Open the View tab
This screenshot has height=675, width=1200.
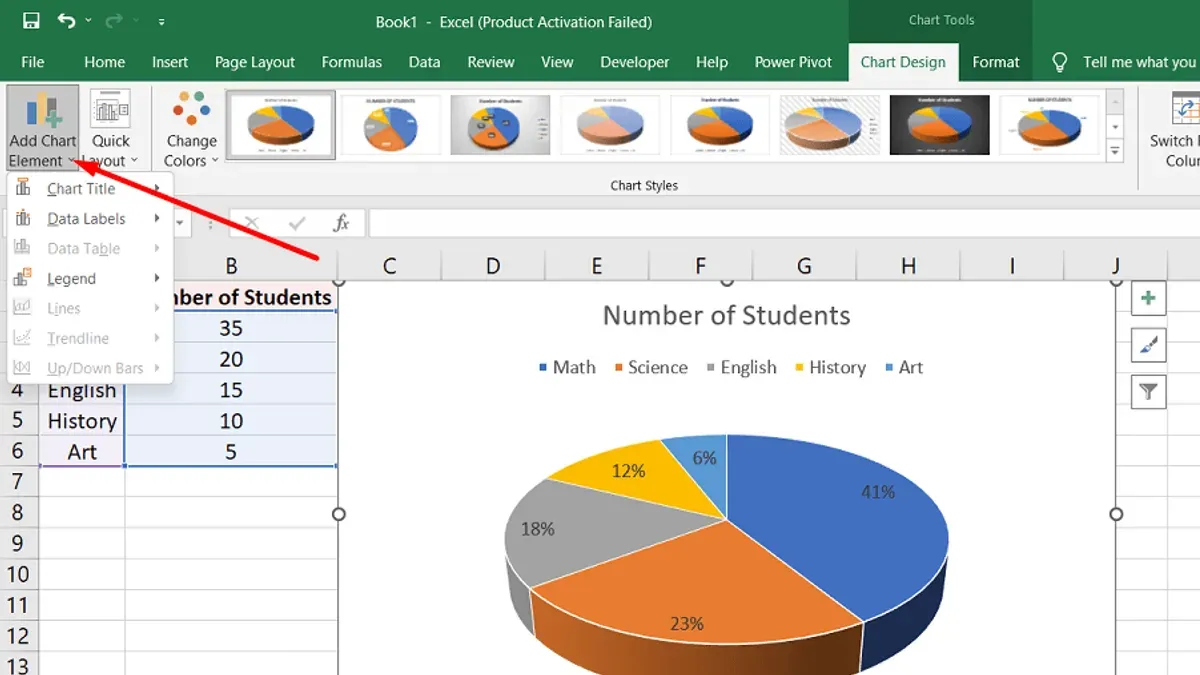pos(557,62)
